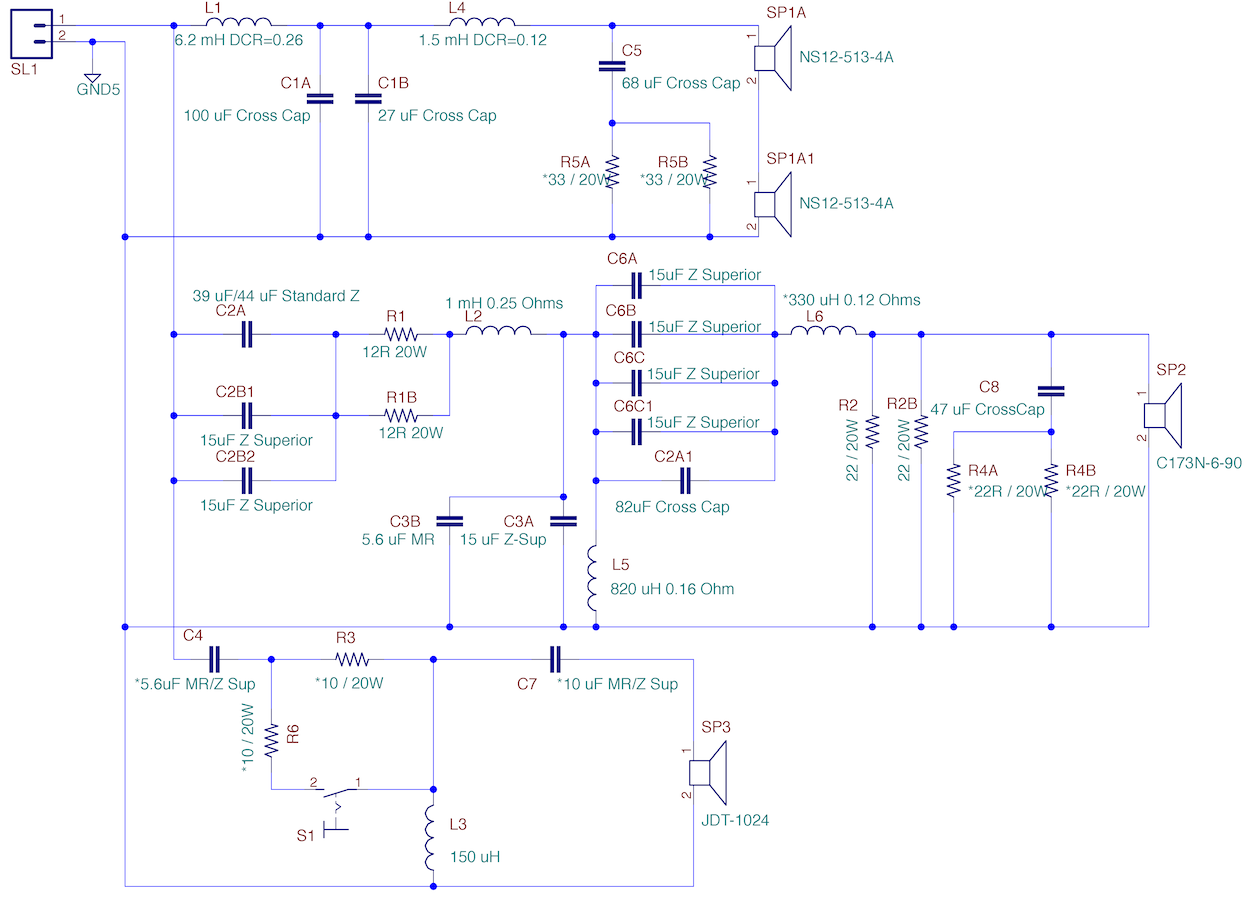Click the 'C173N-6-90' speaker part label
This screenshot has height=899, width=1250.
[1199, 463]
